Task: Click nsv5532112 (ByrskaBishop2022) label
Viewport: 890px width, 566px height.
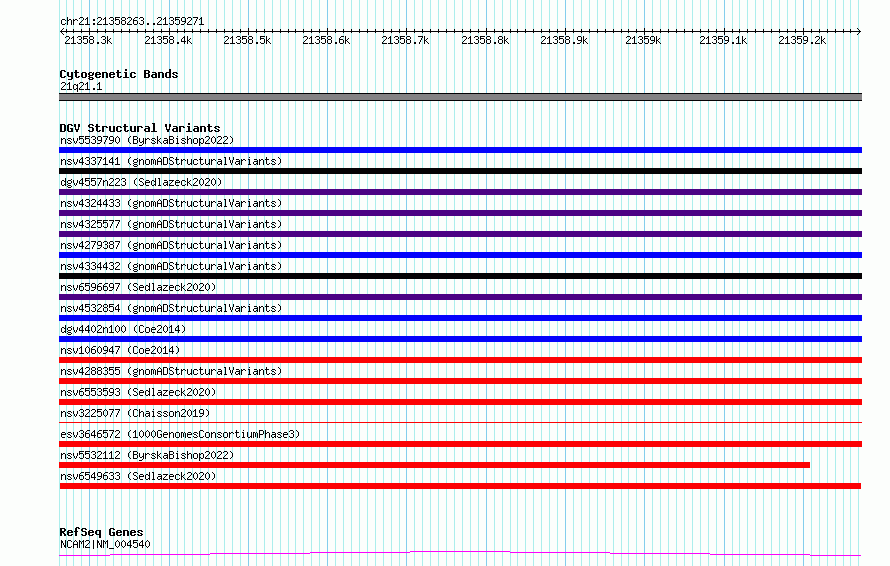Action: pyautogui.click(x=147, y=455)
